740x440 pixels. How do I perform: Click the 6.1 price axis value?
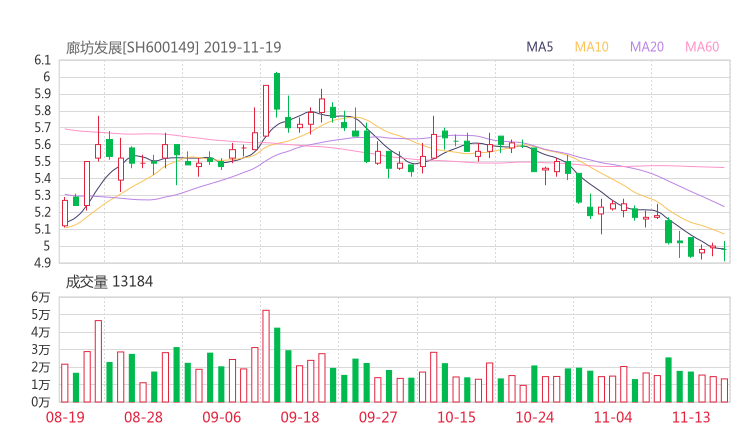pyautogui.click(x=42, y=60)
